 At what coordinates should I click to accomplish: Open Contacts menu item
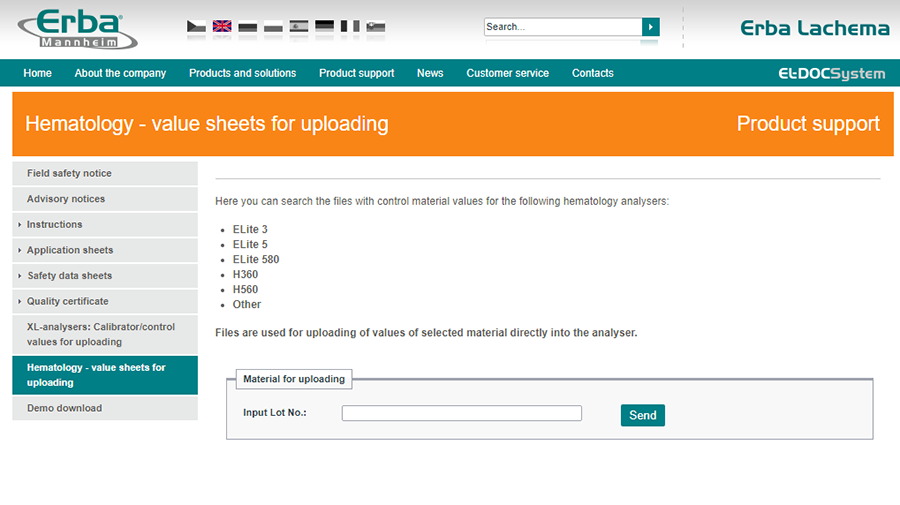[x=592, y=73]
